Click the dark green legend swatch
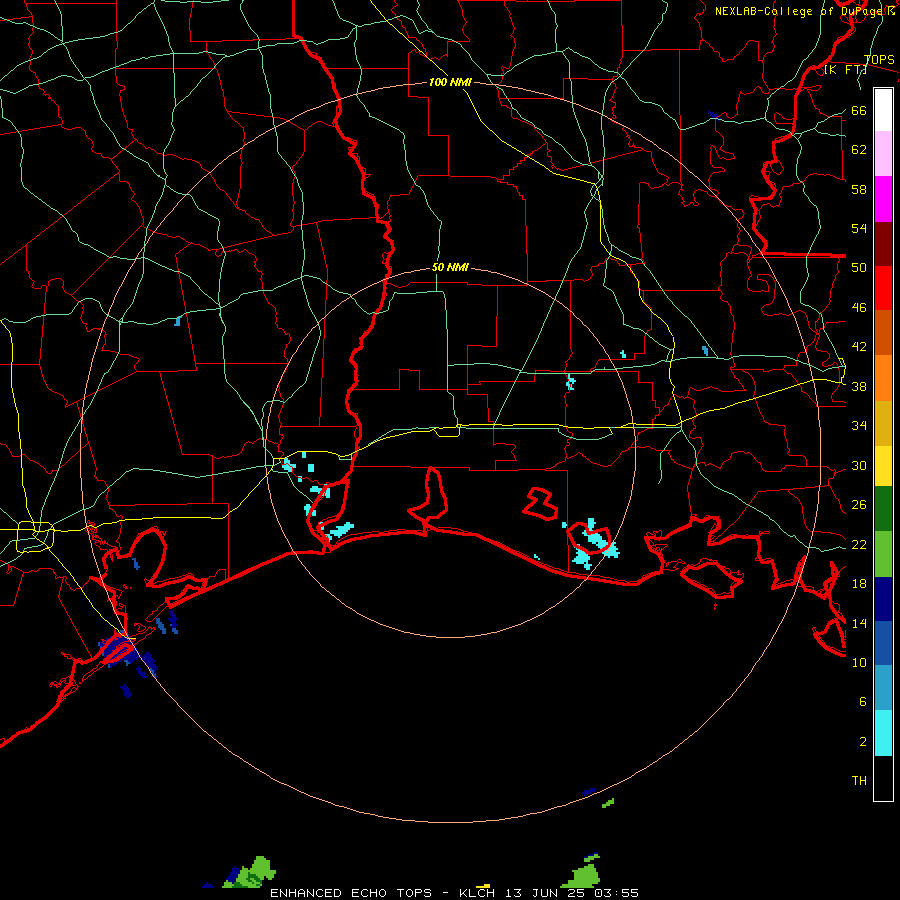Screen dimensions: 900x900 click(x=883, y=509)
